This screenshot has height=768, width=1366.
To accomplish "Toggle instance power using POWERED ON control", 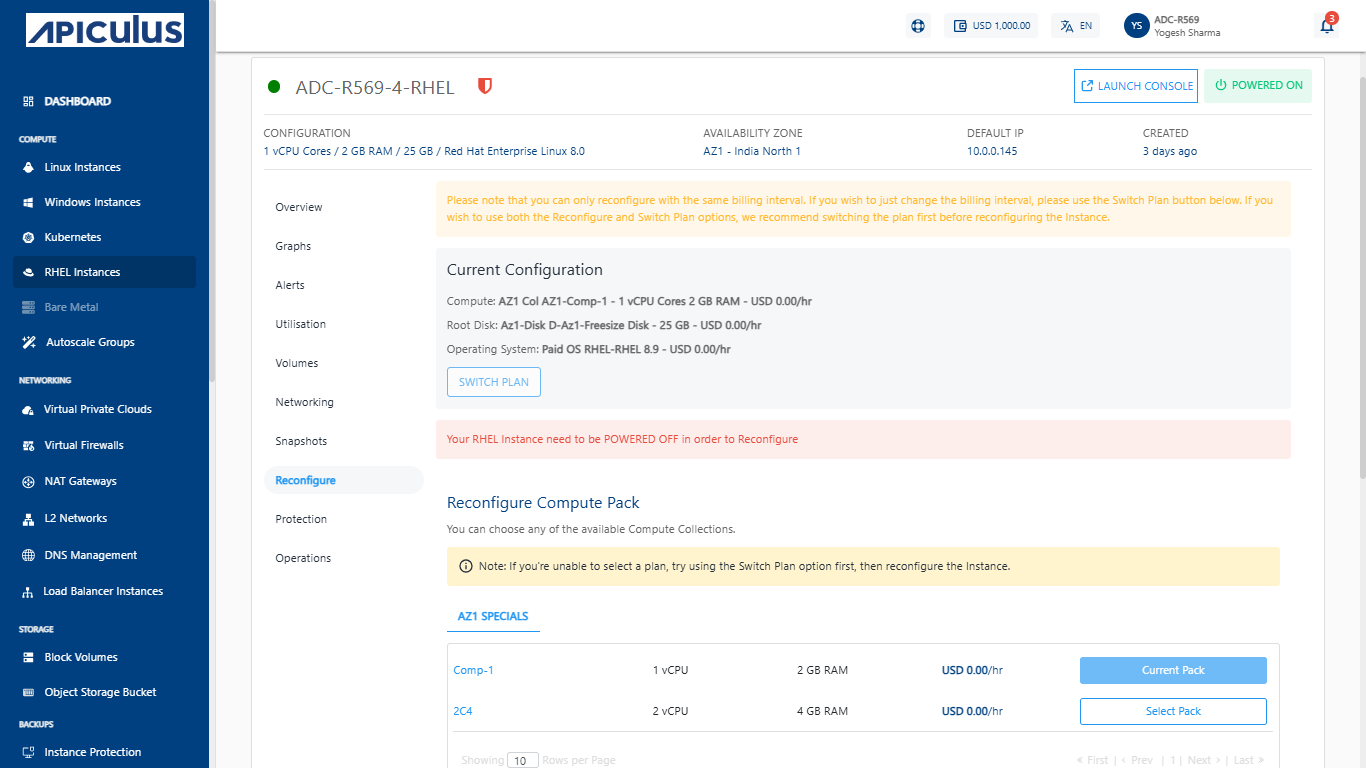I will (x=1258, y=86).
